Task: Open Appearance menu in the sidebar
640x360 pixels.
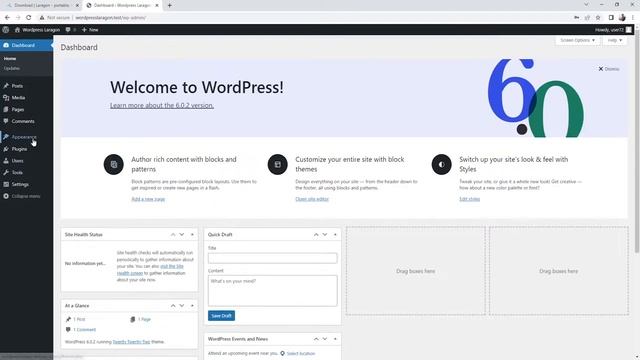Action: pos(24,137)
